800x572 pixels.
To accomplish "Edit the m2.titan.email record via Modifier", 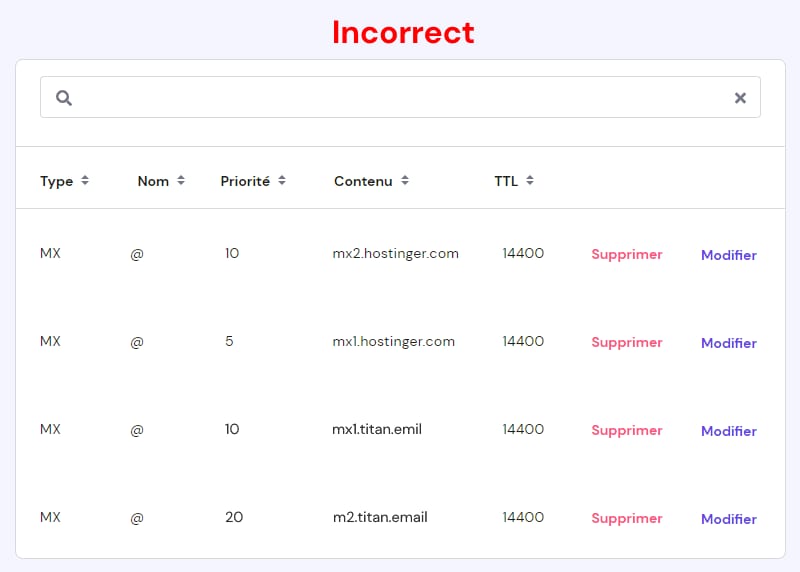I will tap(729, 519).
